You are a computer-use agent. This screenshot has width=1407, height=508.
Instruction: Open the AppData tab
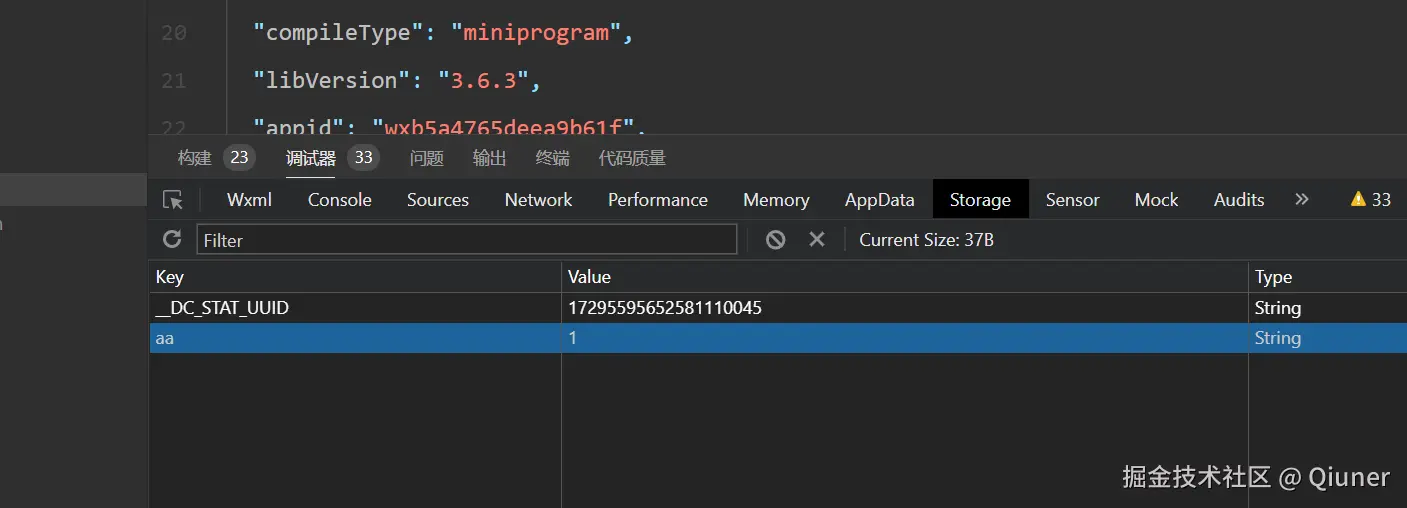point(879,200)
